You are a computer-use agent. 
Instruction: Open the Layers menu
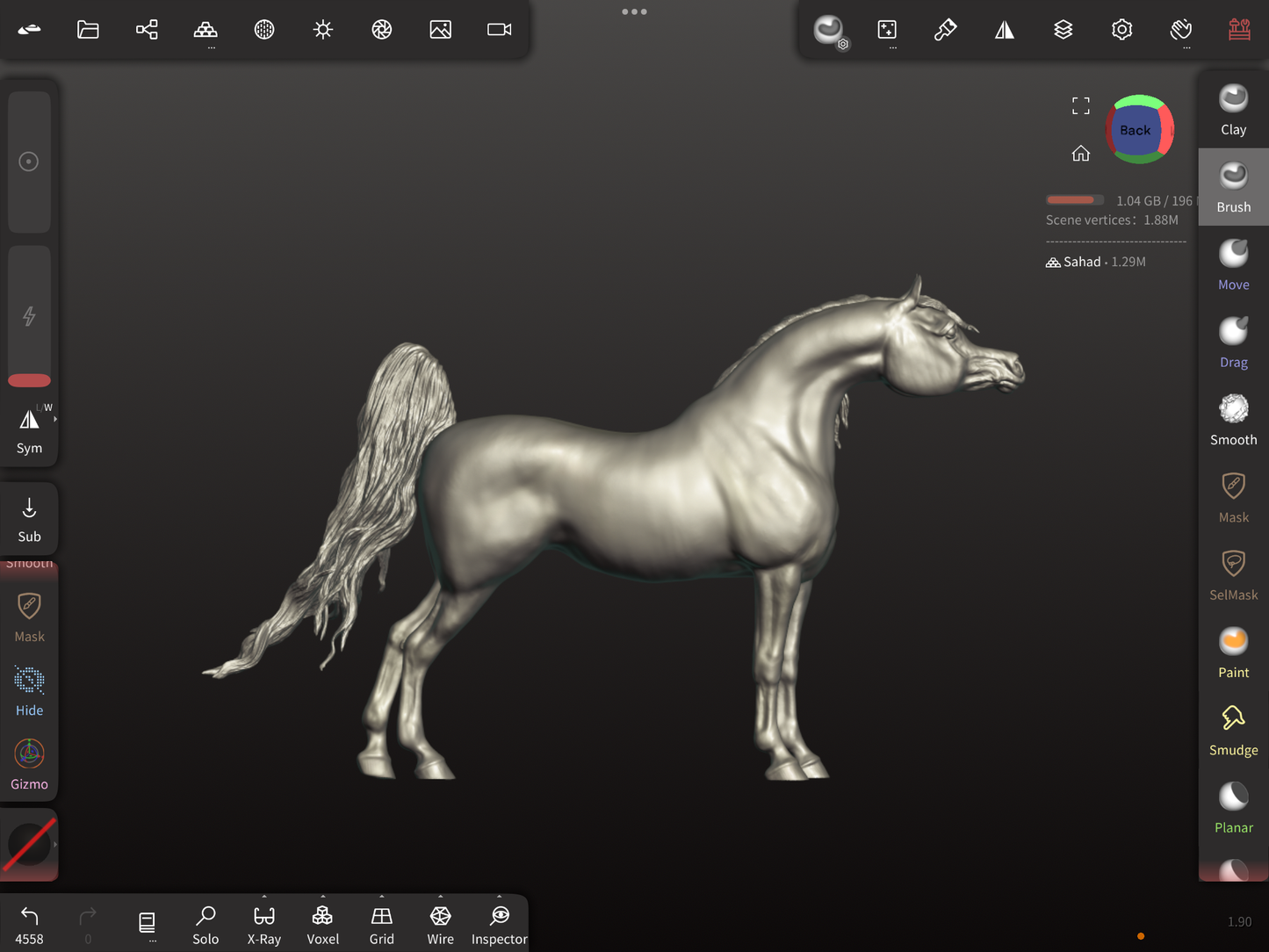[x=1063, y=30]
